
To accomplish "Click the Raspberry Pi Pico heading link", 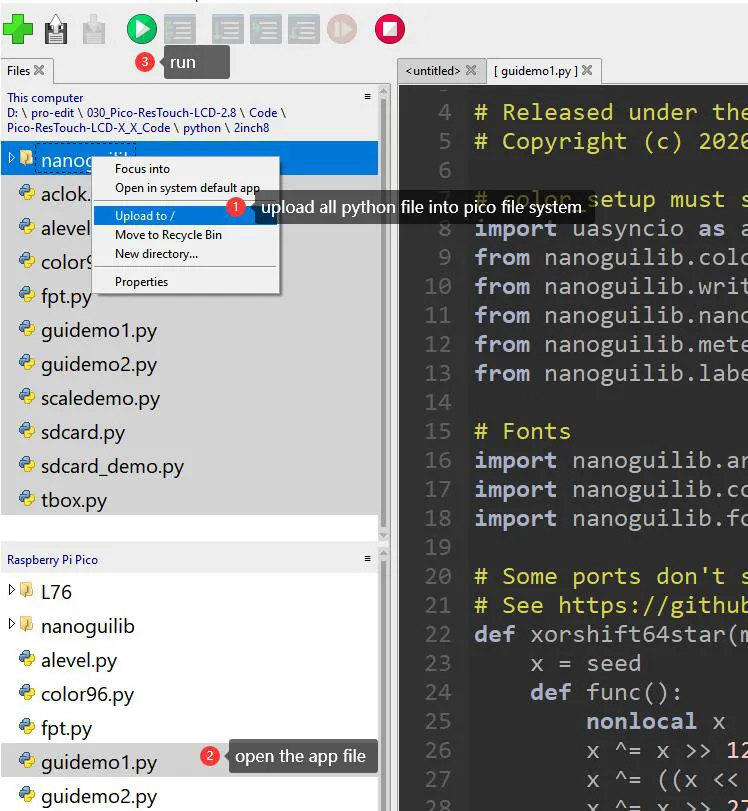I will pyautogui.click(x=52, y=560).
